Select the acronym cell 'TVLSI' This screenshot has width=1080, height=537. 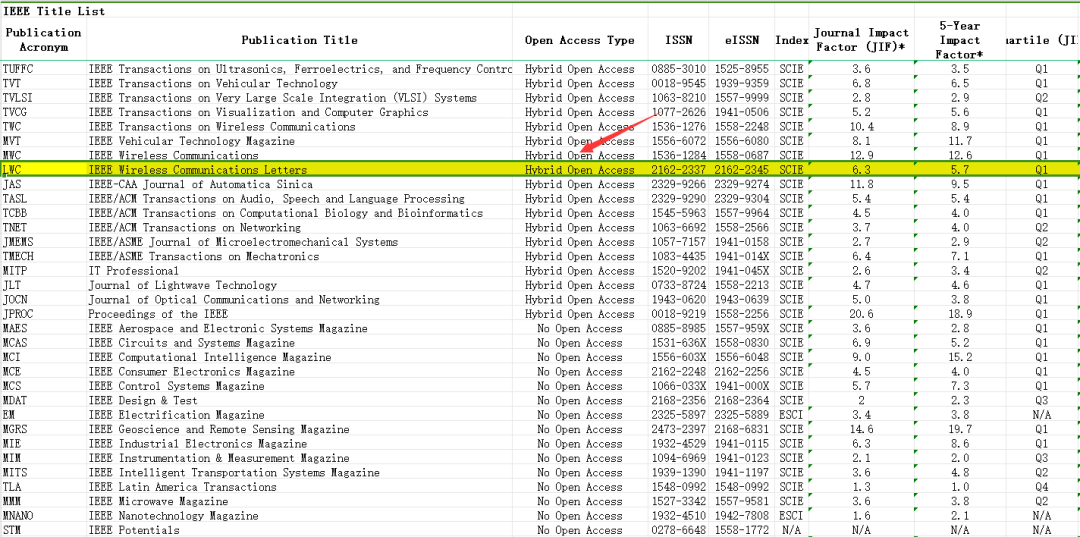43,98
